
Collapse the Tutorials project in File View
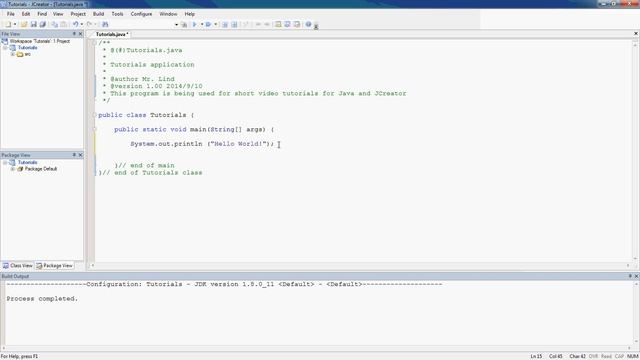[x=5, y=48]
